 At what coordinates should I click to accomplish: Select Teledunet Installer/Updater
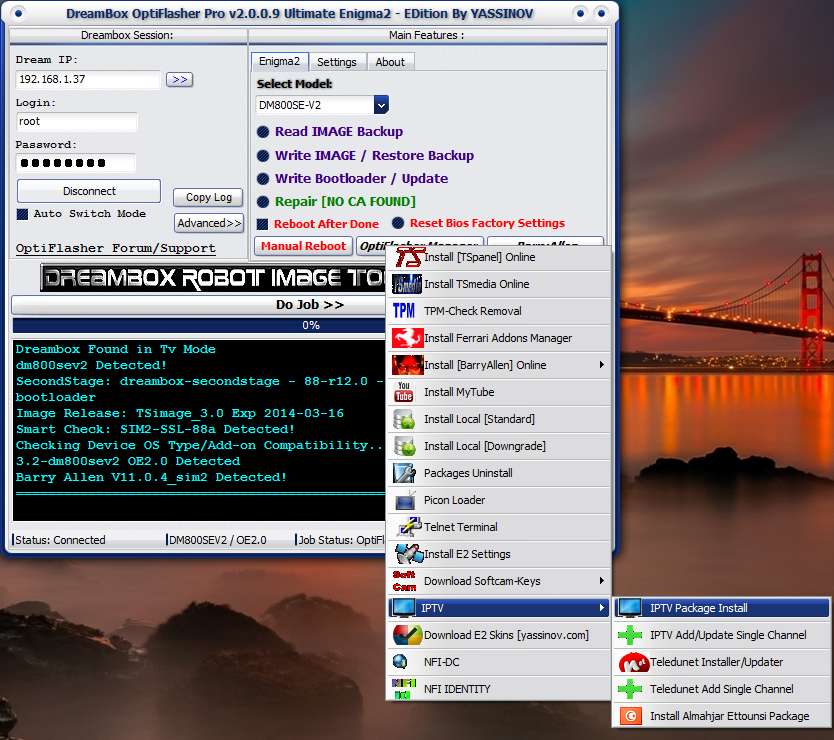[722, 662]
